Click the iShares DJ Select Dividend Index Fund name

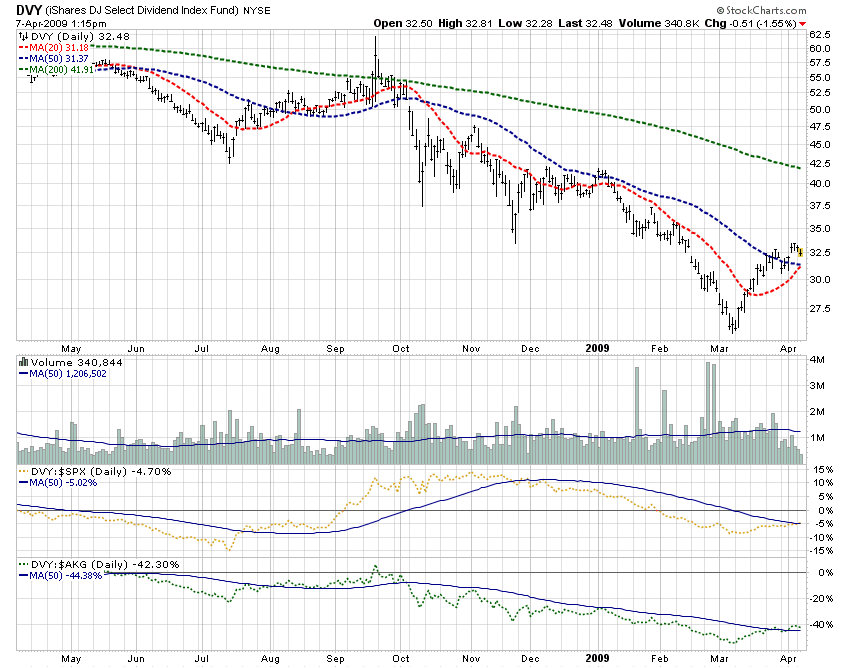point(142,10)
